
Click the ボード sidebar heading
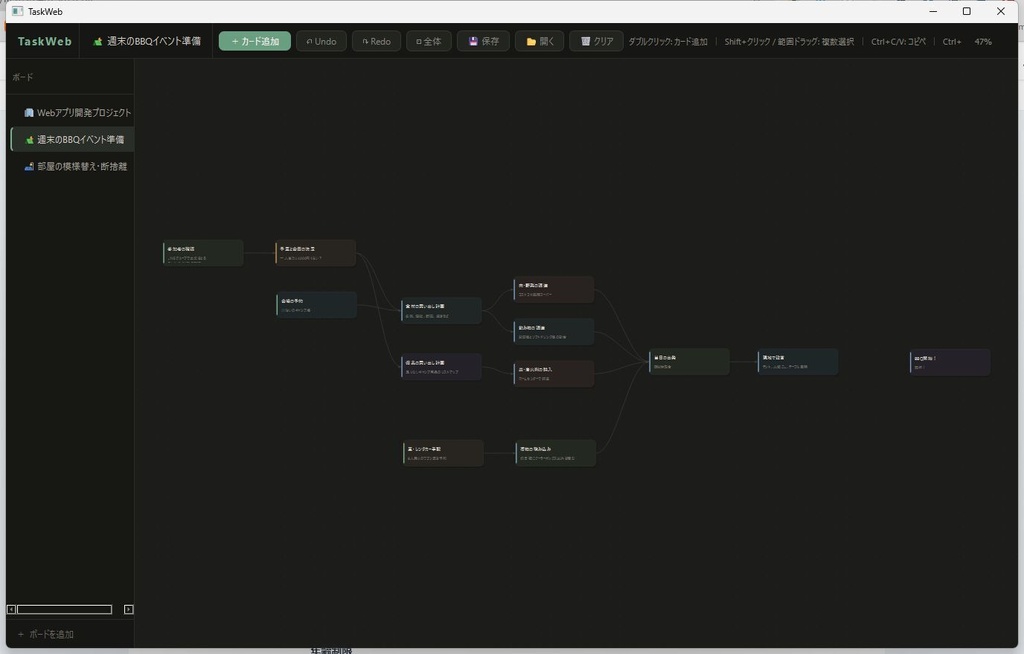click(23, 77)
